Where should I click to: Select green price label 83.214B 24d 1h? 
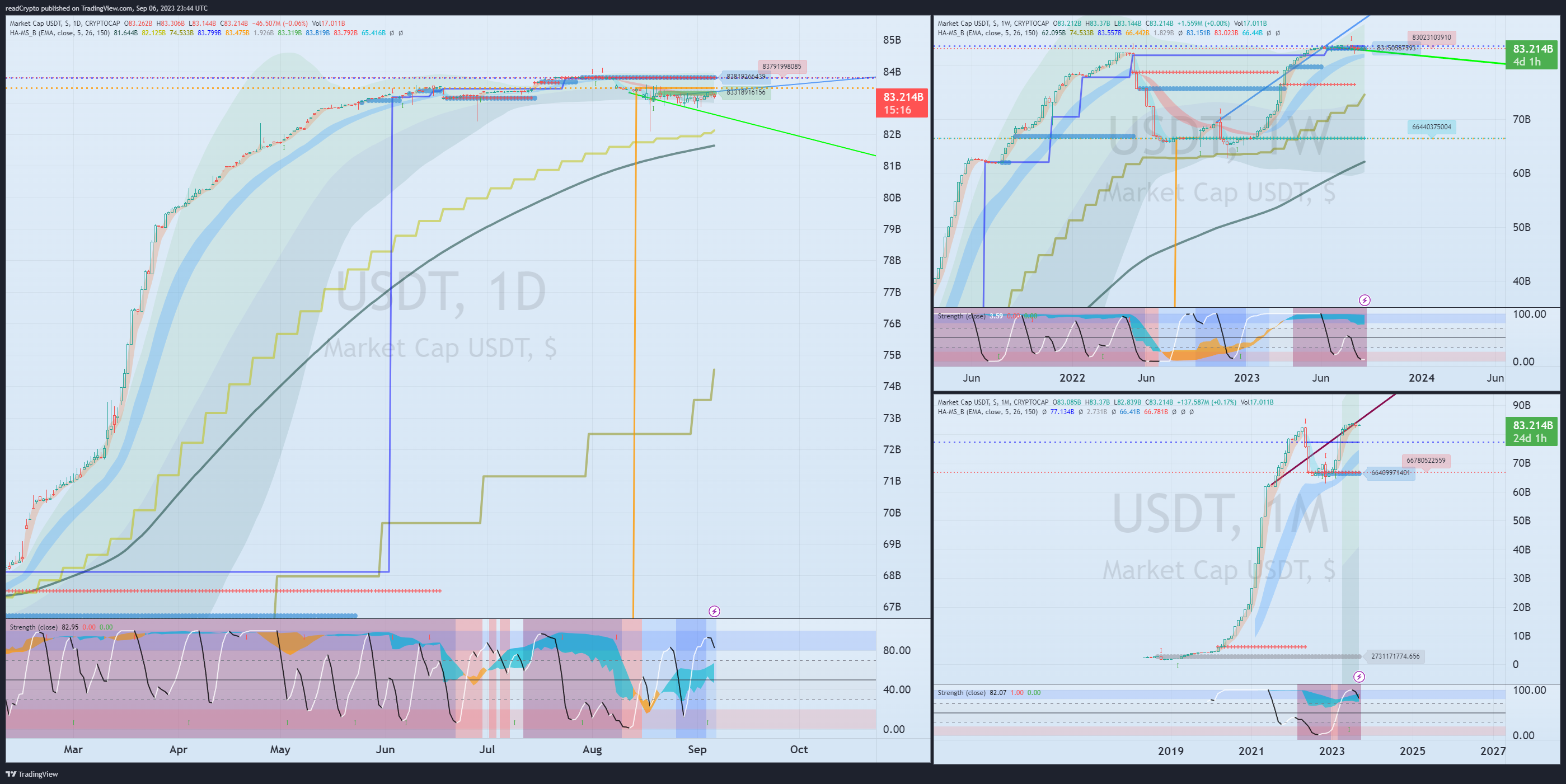click(1532, 431)
